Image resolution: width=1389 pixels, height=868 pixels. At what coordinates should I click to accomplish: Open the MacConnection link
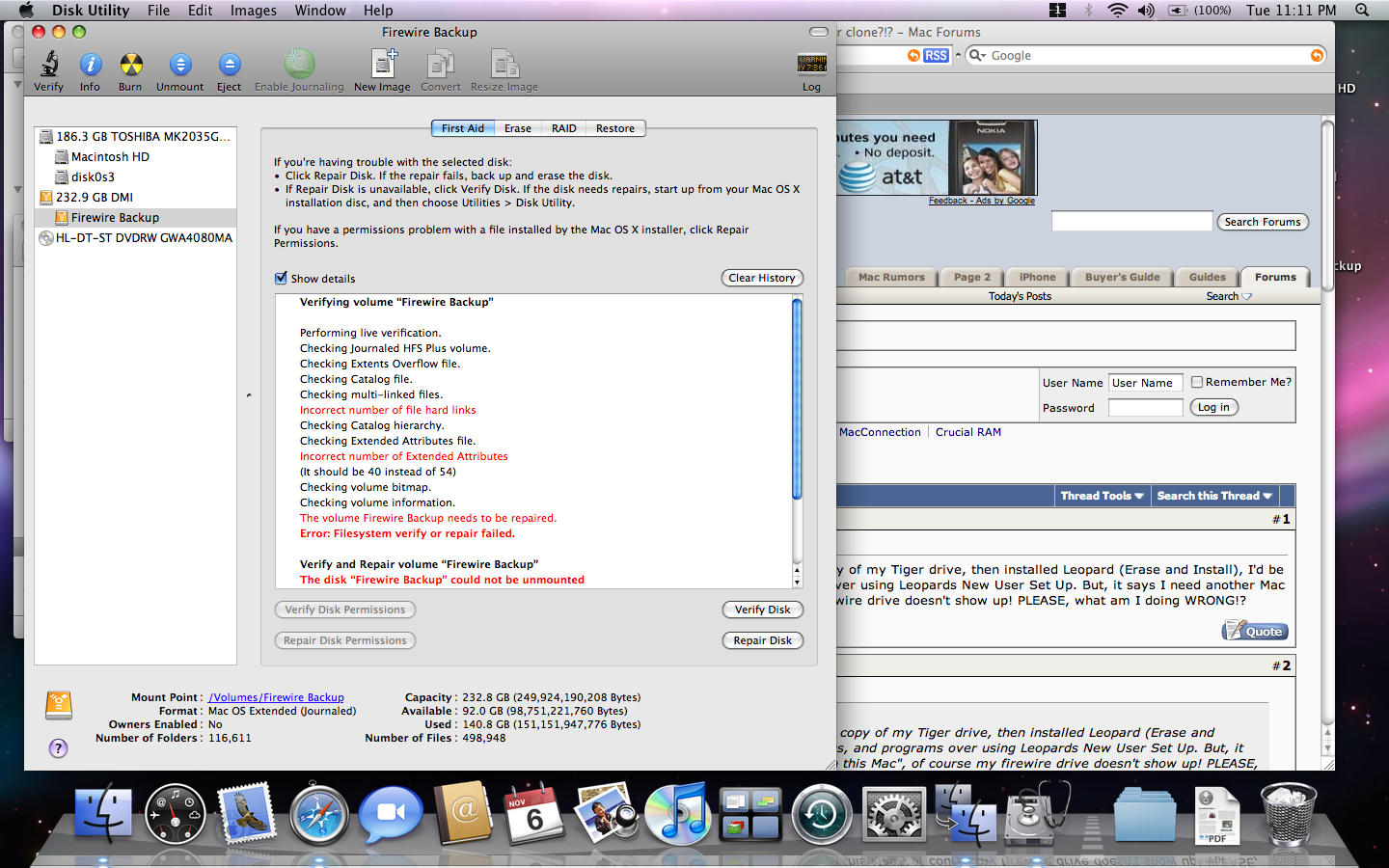tap(880, 432)
